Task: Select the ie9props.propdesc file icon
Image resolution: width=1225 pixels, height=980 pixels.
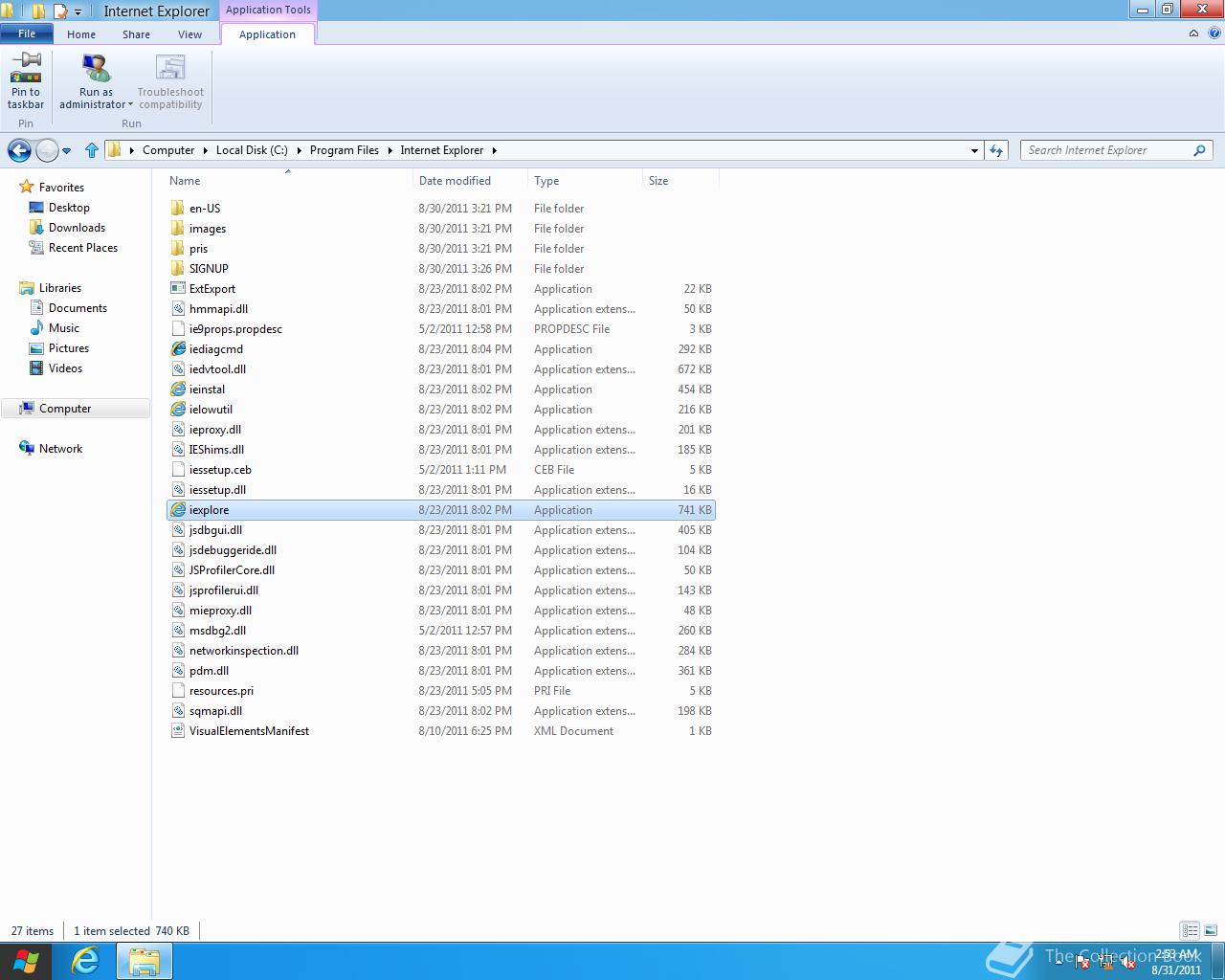Action: [177, 329]
